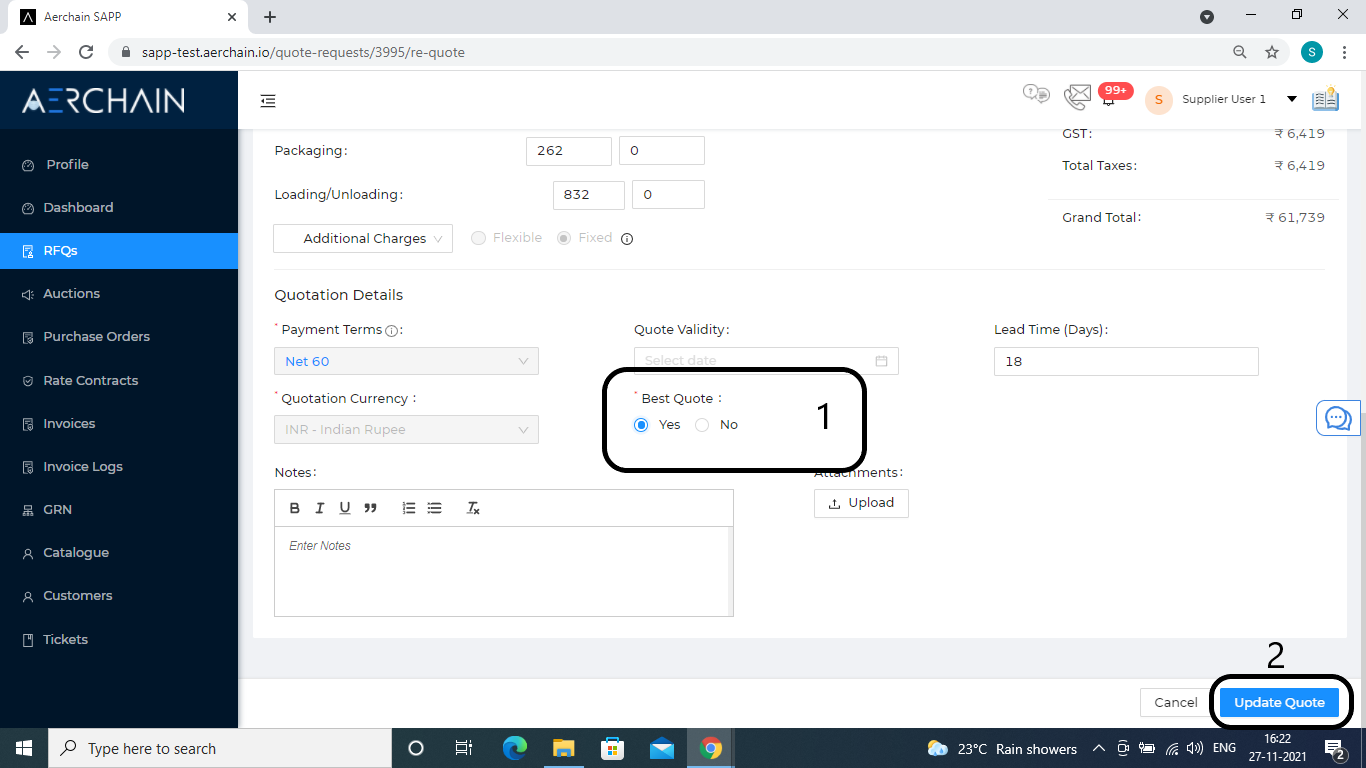This screenshot has height=768, width=1366.
Task: Insert bulleted list in Notes editor
Action: [434, 508]
